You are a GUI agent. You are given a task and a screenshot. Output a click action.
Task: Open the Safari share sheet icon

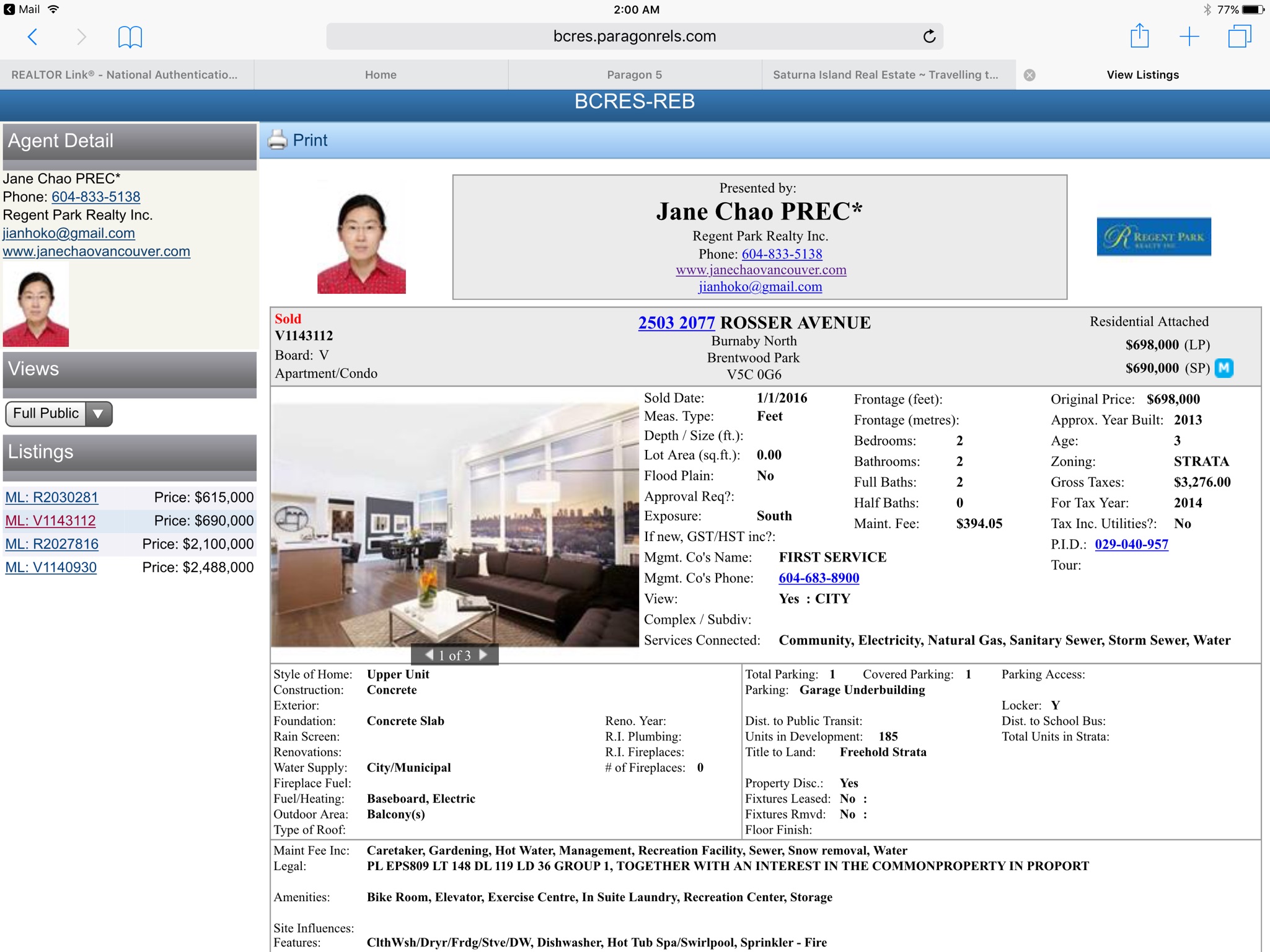(x=1139, y=36)
